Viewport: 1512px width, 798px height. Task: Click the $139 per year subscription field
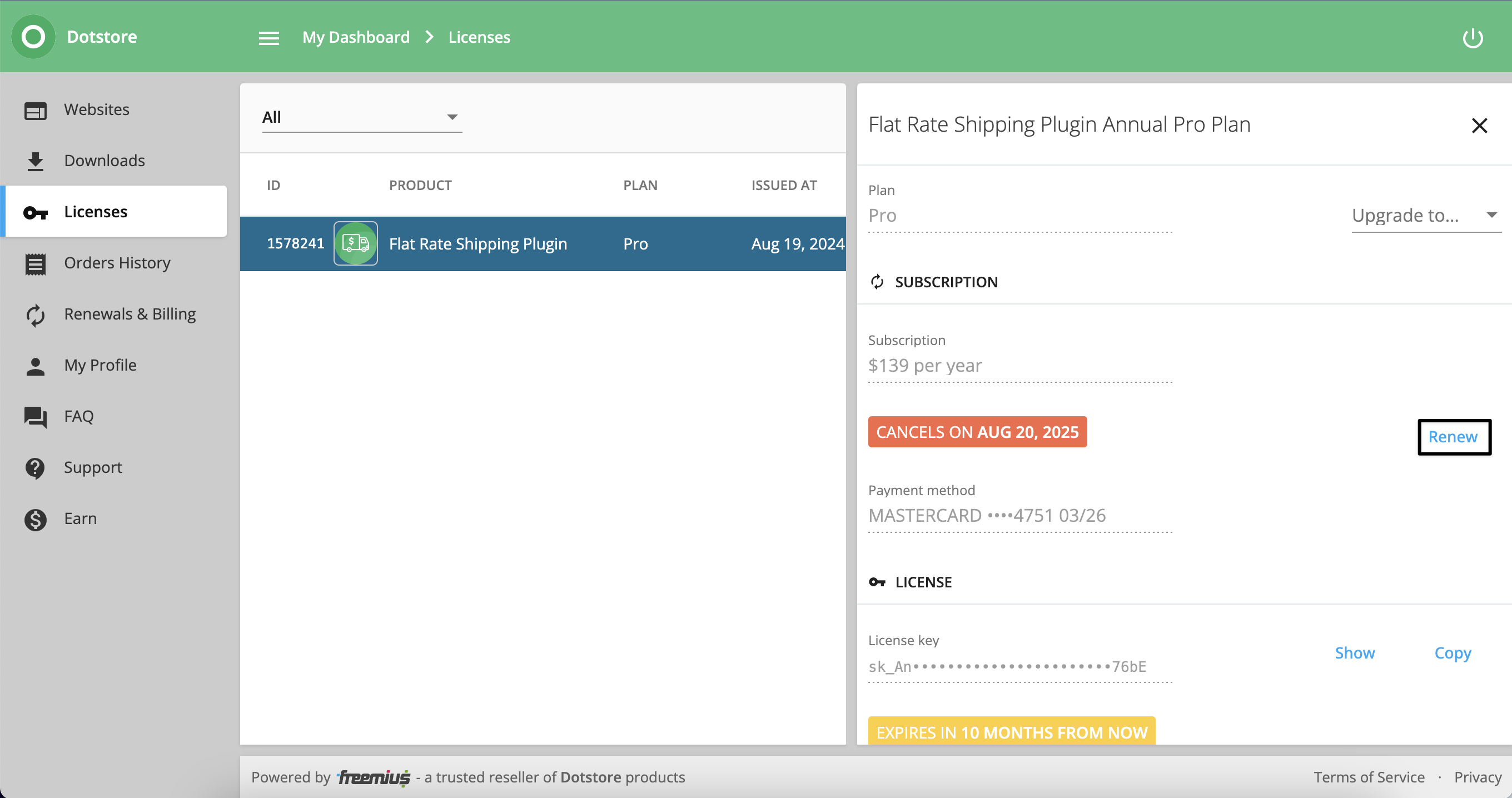coord(1020,366)
